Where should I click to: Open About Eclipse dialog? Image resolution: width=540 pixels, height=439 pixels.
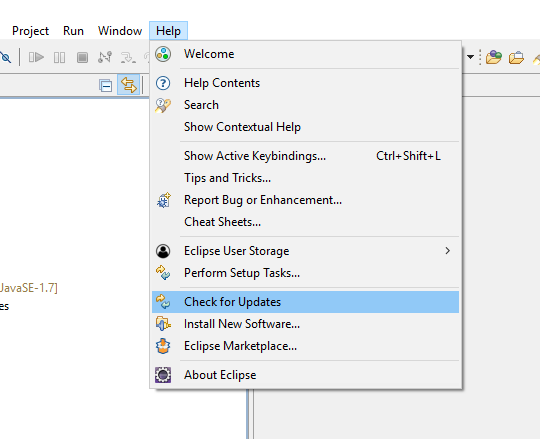pos(305,375)
